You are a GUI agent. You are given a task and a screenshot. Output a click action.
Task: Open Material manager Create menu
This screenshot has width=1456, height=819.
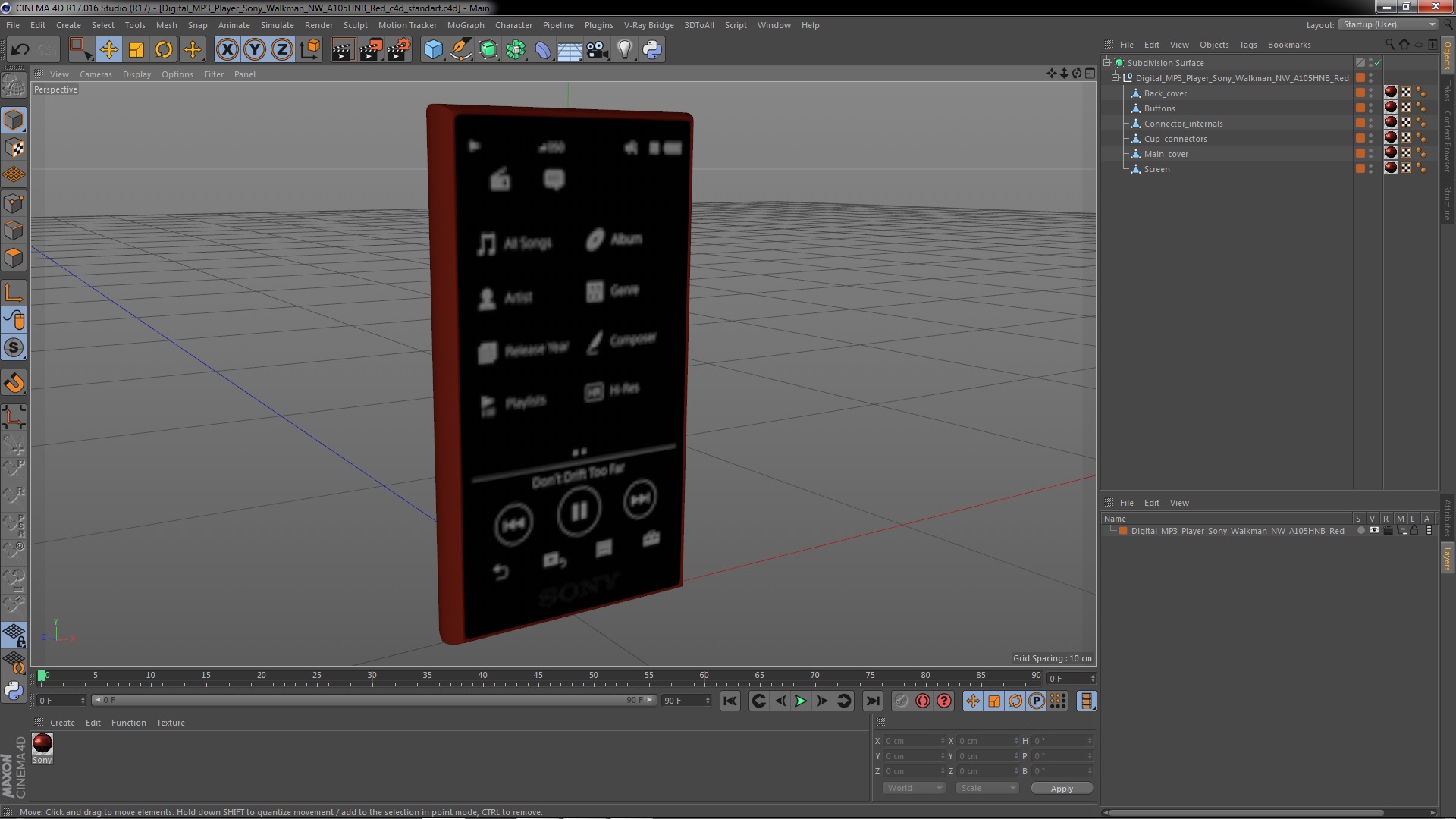(62, 723)
